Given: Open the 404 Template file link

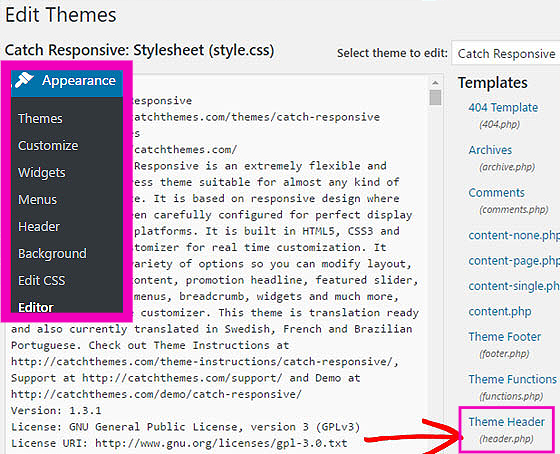Looking at the screenshot, I should click(x=503, y=108).
